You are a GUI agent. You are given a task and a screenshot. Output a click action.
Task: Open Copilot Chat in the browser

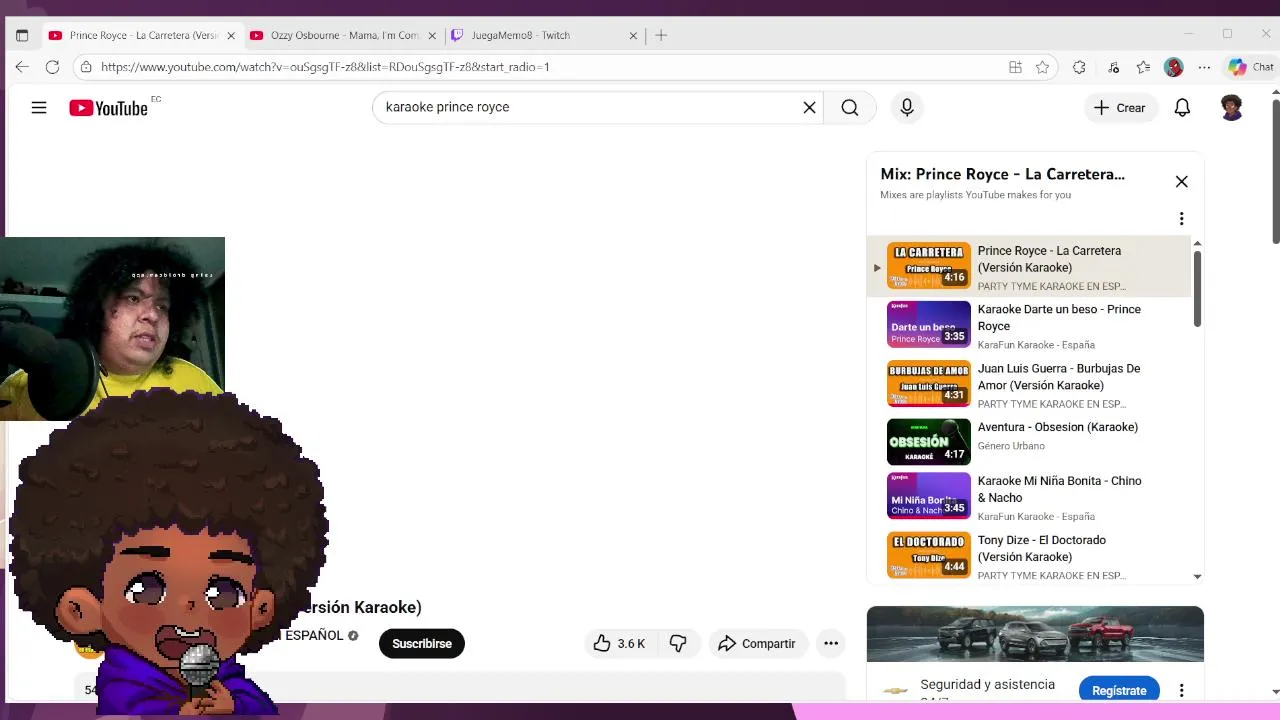pos(1251,67)
